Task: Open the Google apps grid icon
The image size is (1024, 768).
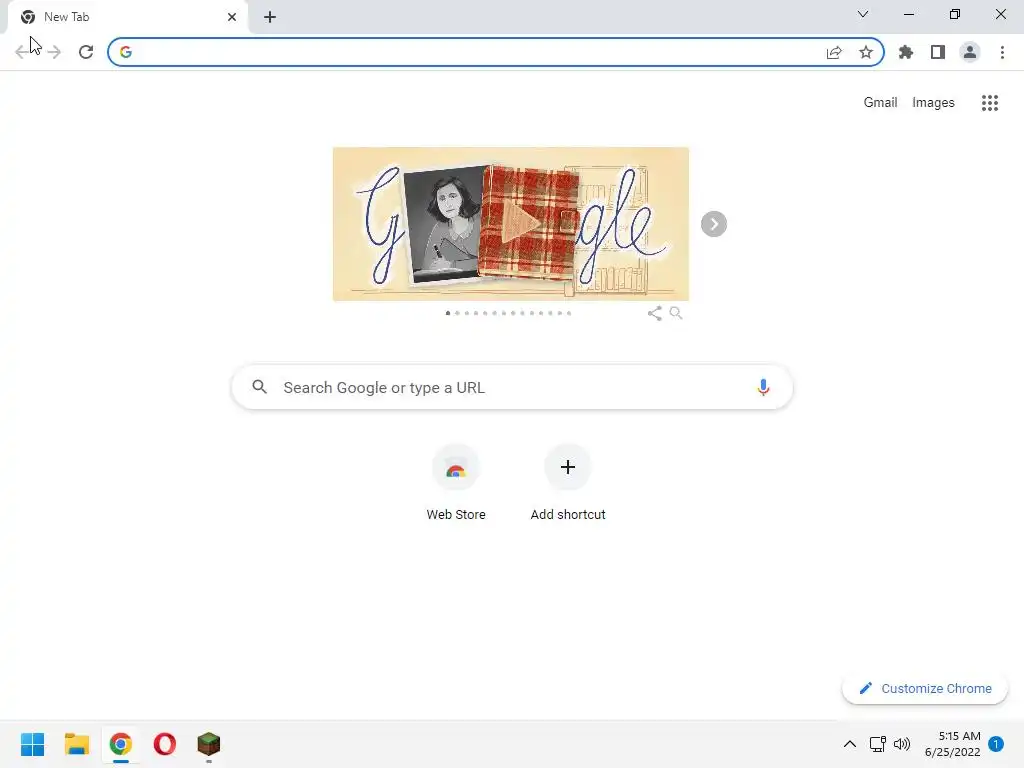Action: coord(990,103)
